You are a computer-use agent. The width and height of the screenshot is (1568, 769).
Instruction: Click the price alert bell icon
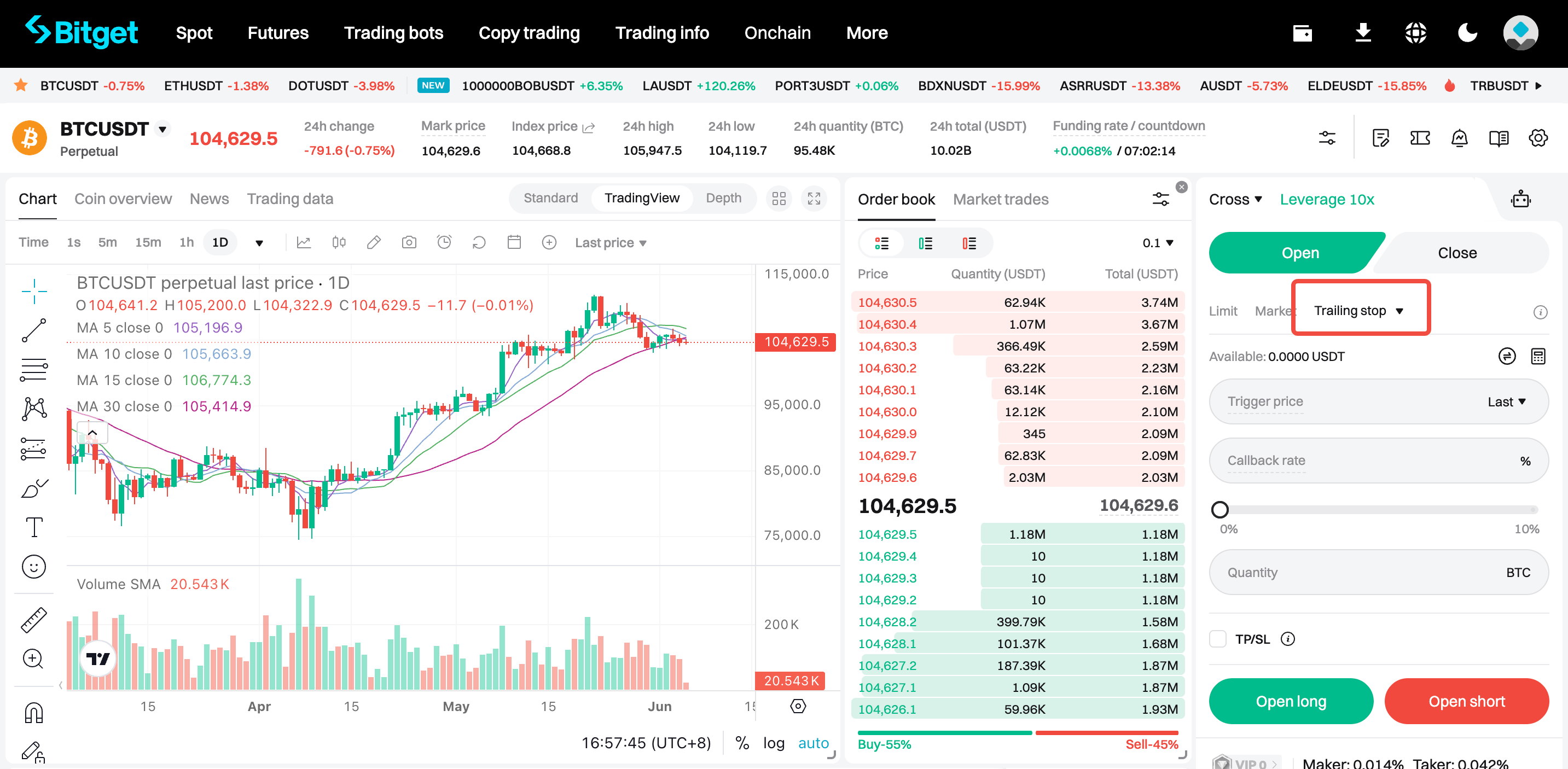click(x=1459, y=139)
